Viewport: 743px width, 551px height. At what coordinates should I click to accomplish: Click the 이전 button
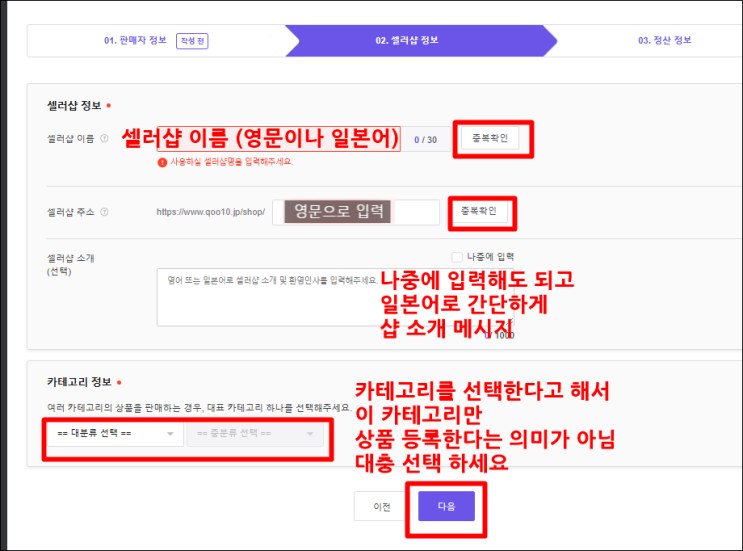click(381, 506)
